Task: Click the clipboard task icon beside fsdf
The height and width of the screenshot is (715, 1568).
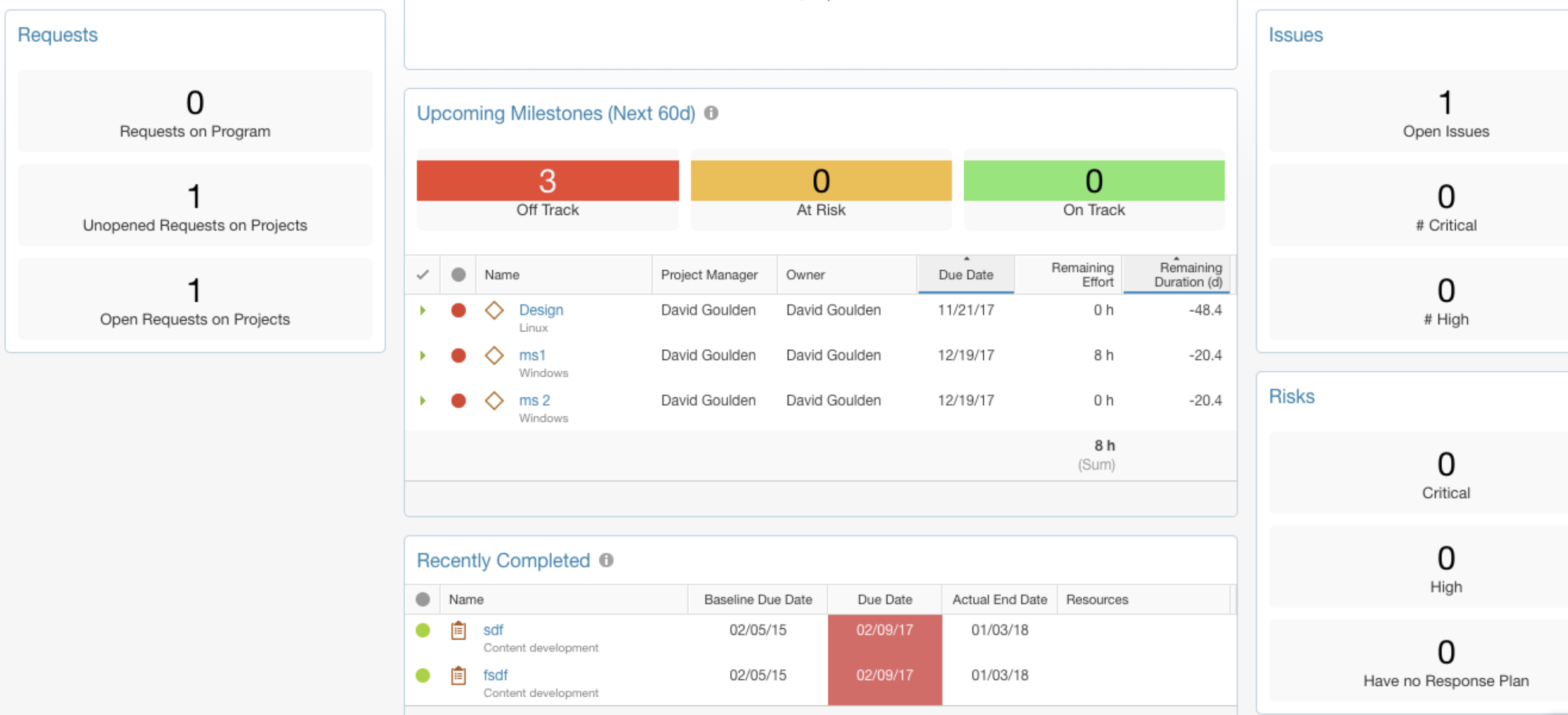Action: [x=458, y=675]
